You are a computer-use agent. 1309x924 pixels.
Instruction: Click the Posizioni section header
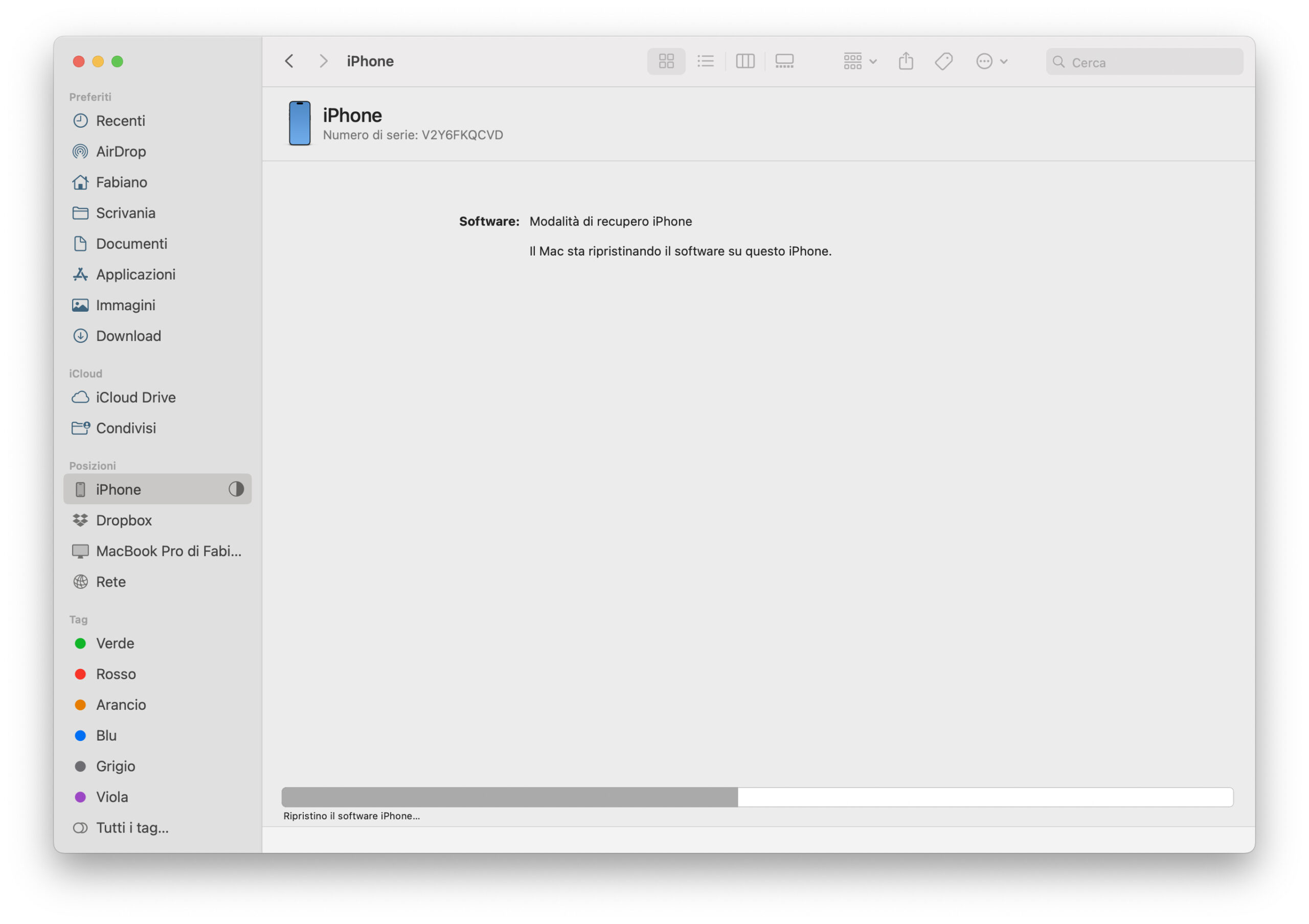point(93,466)
